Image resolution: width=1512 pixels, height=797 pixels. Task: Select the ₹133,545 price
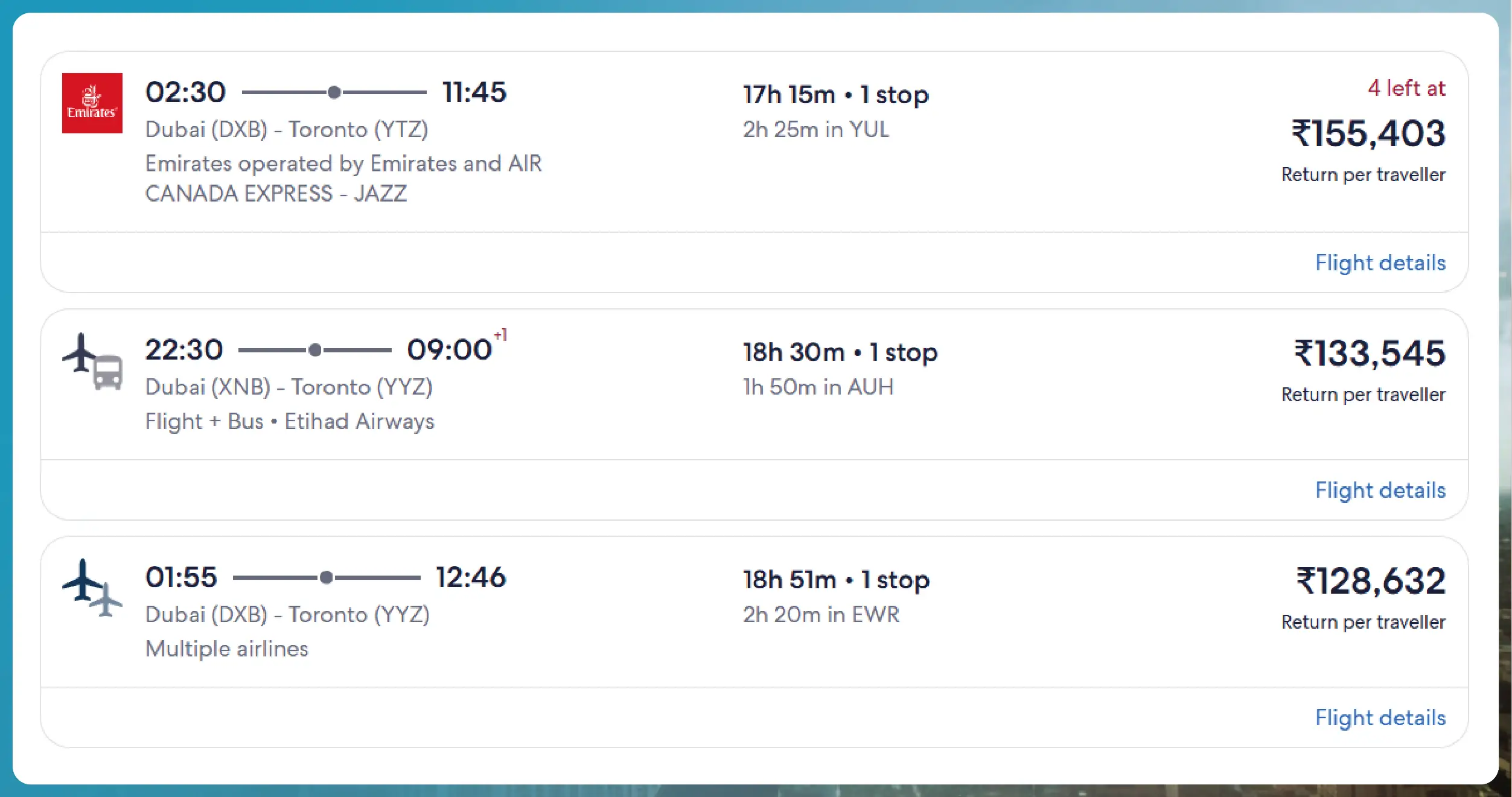(1370, 354)
